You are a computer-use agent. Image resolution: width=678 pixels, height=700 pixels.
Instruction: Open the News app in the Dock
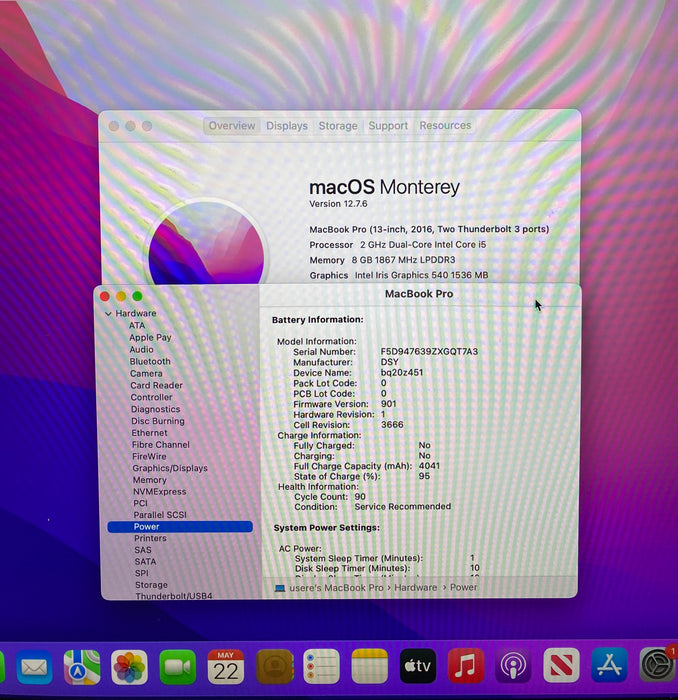pyautogui.click(x=561, y=666)
